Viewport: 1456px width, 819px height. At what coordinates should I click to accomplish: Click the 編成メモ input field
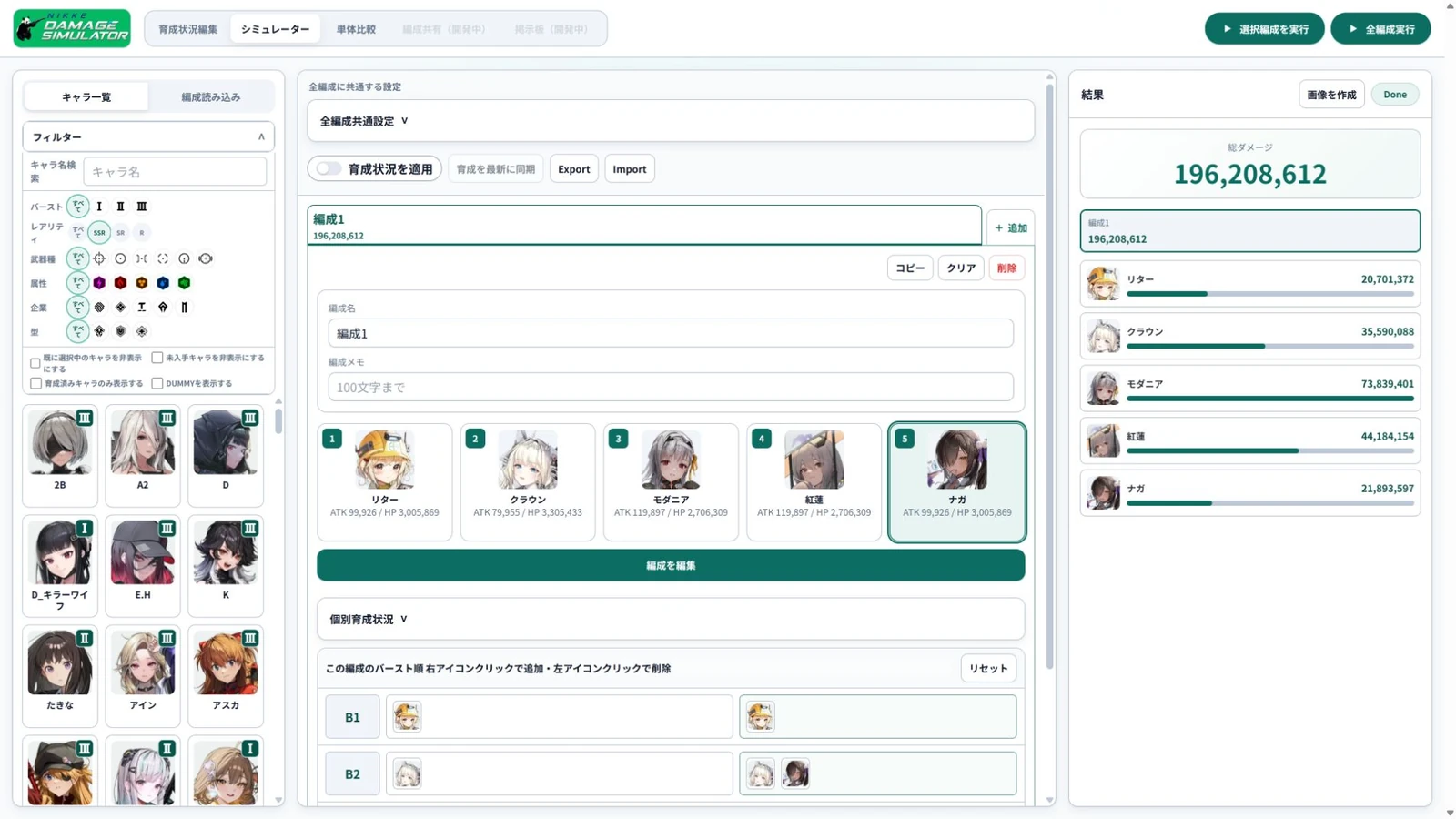(x=671, y=387)
